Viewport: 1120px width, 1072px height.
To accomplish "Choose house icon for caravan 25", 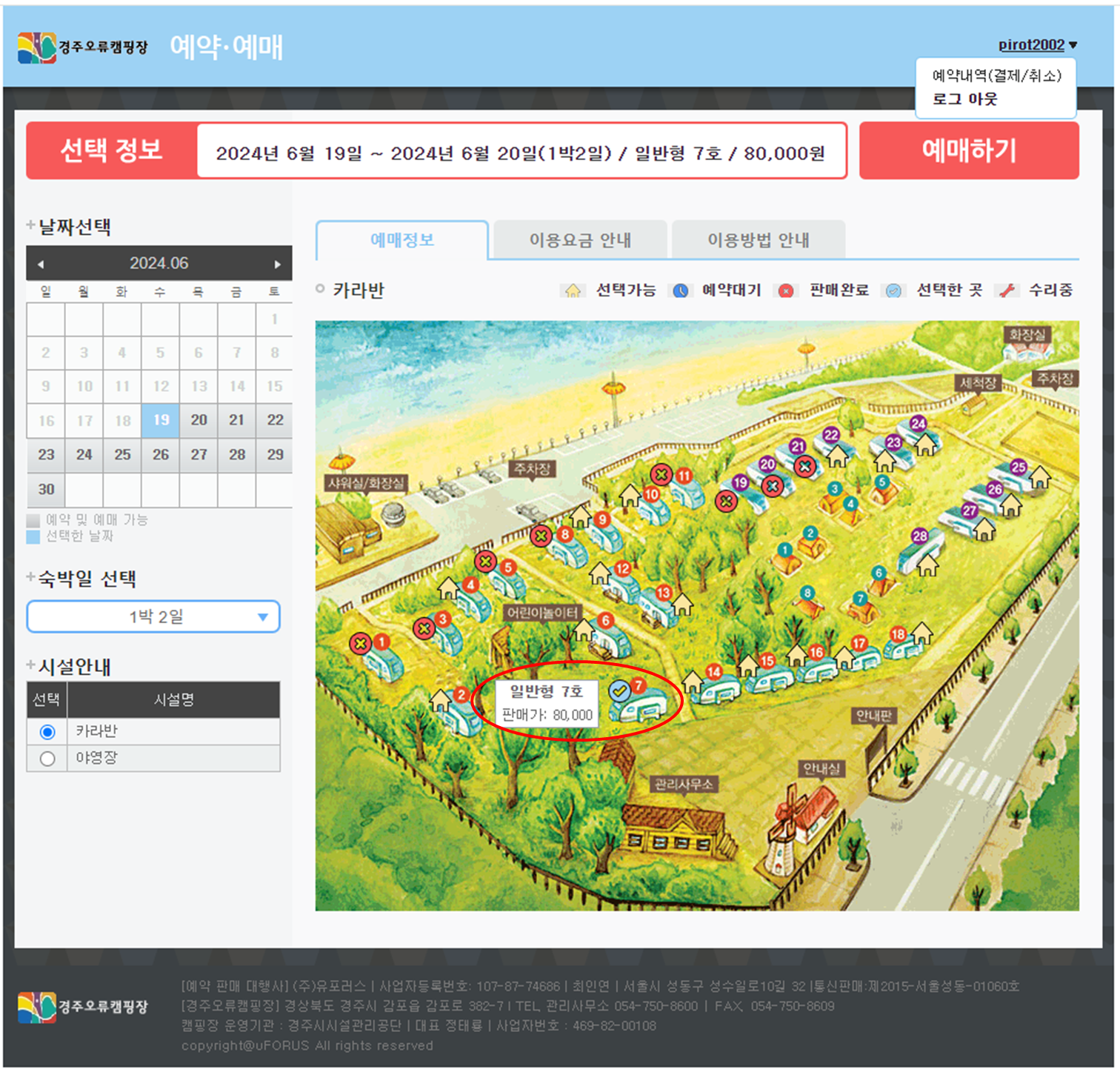I will coord(1040,477).
